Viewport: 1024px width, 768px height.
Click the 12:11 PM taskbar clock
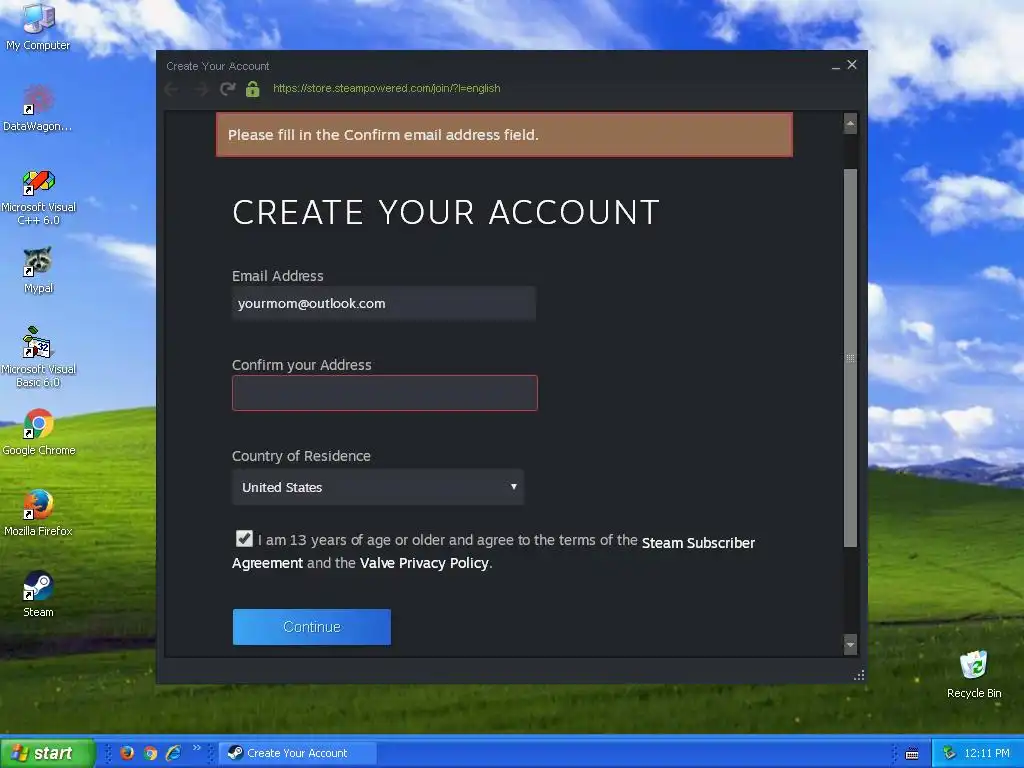pos(987,753)
